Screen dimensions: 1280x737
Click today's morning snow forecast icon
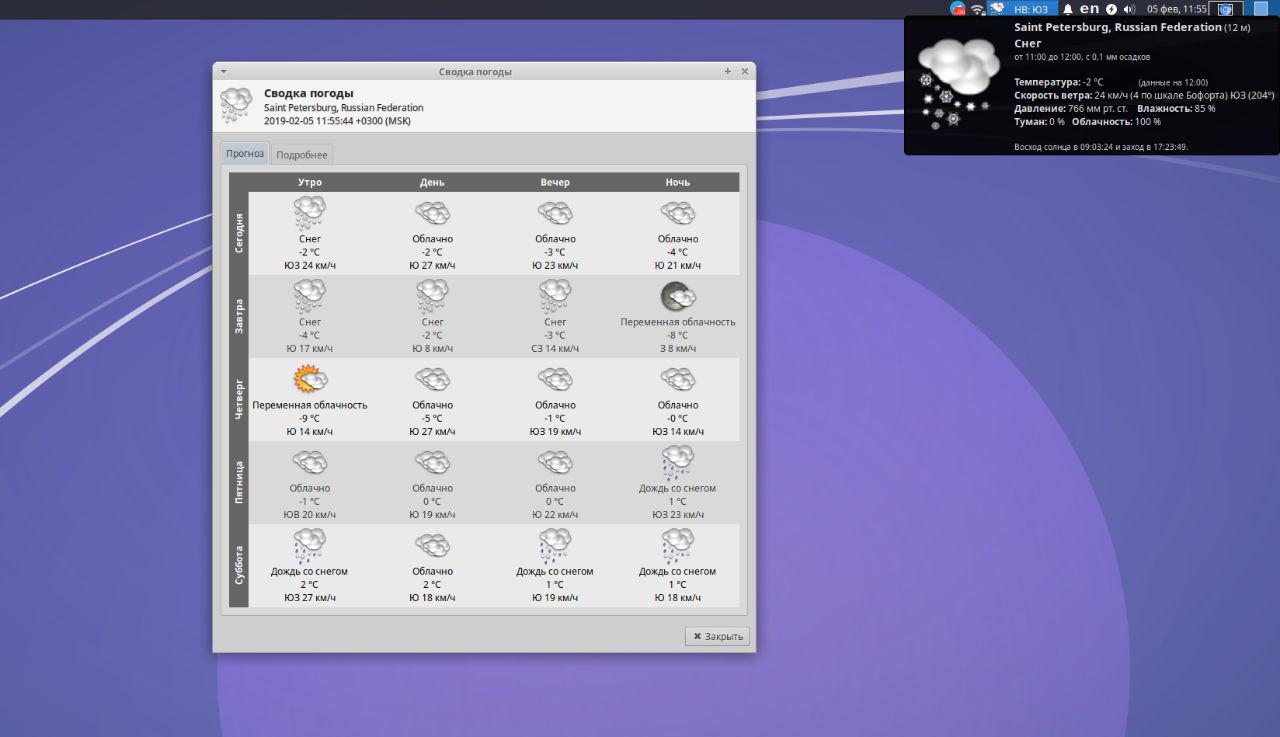[309, 213]
